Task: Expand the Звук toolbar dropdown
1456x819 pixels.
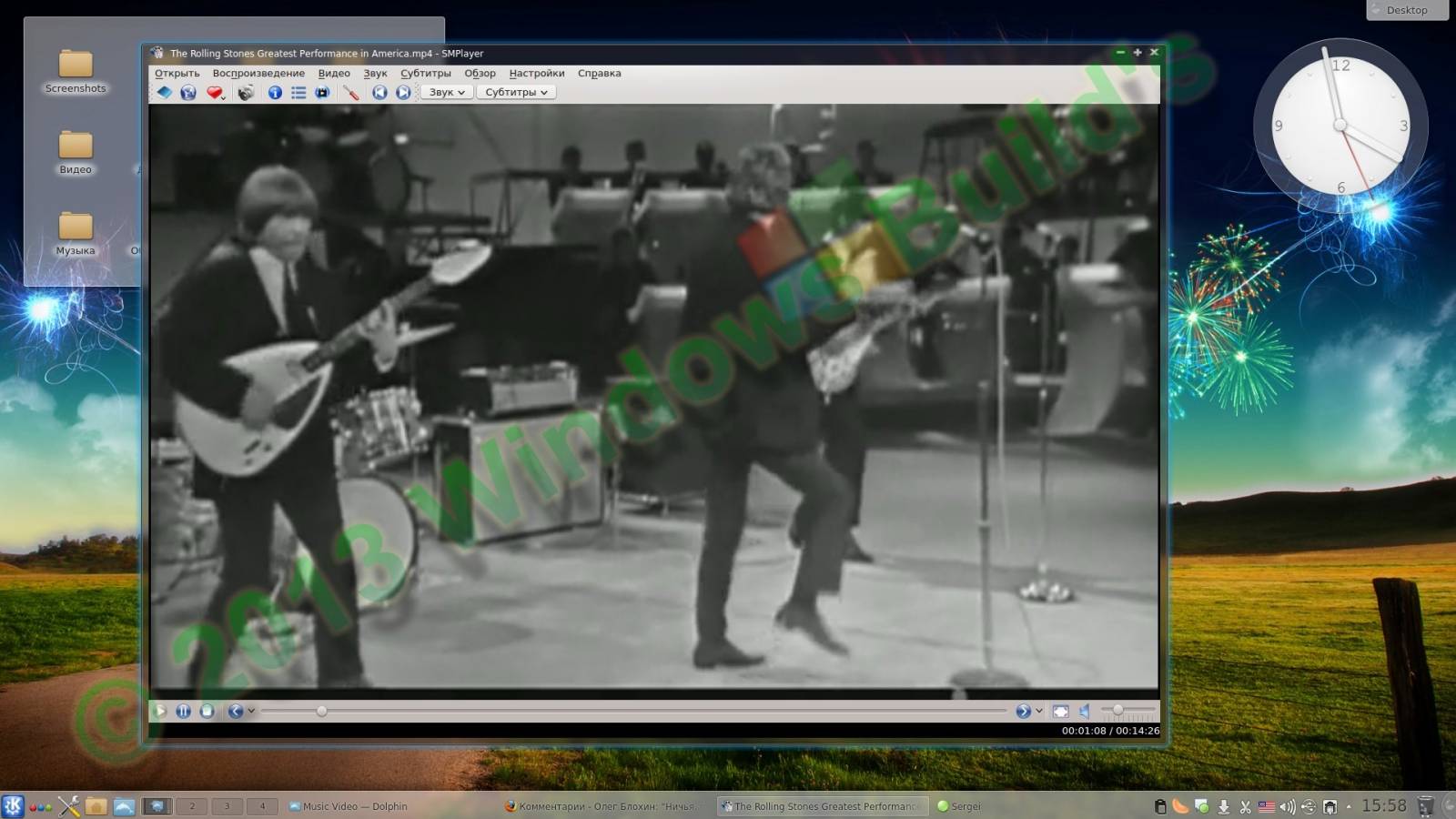Action: (447, 92)
